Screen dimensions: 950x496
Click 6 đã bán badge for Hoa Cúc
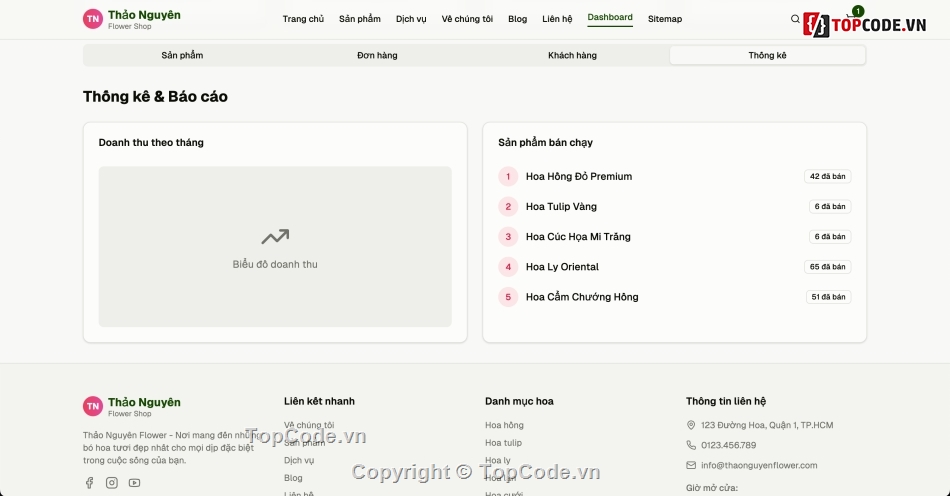(830, 237)
